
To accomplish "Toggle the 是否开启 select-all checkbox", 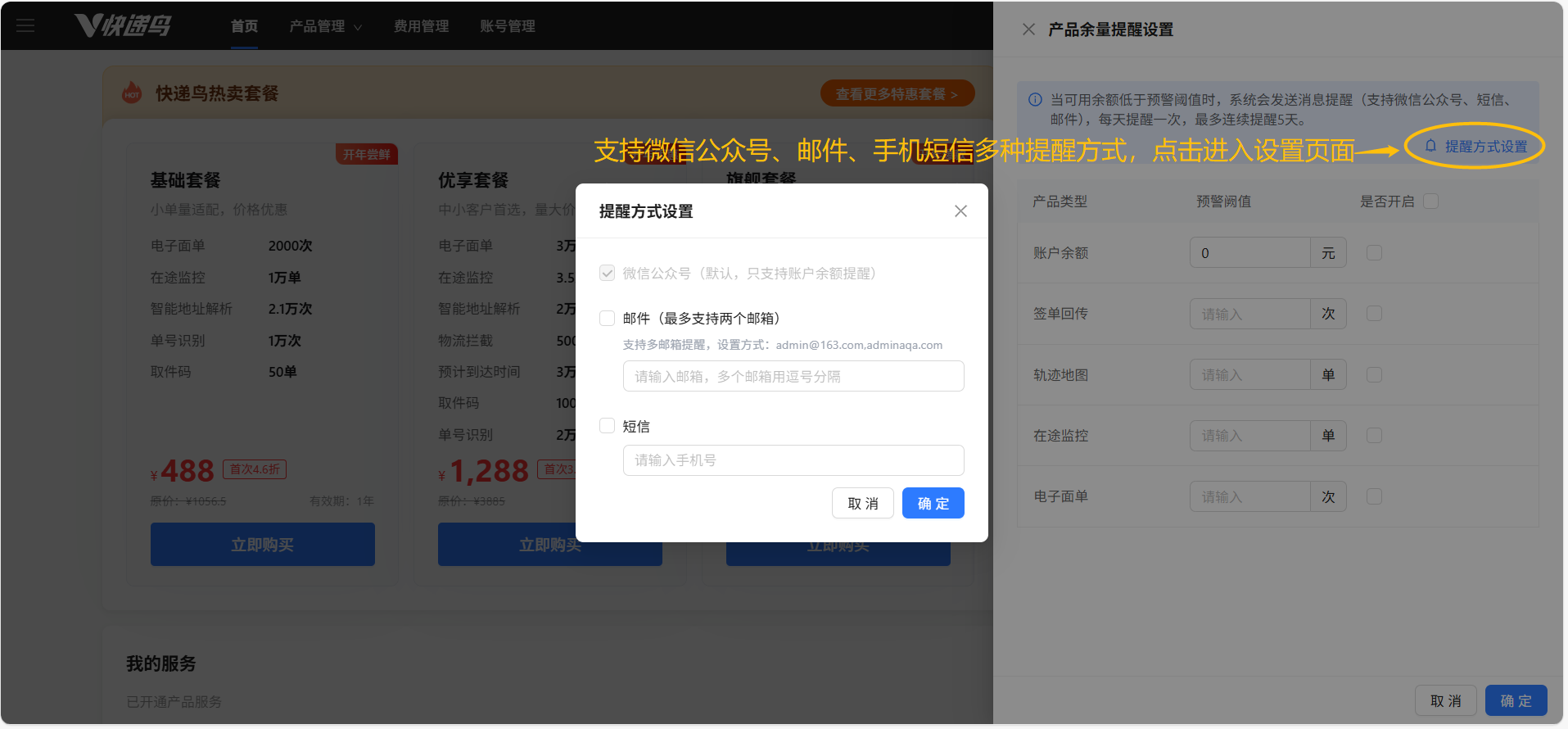I will pos(1430,201).
